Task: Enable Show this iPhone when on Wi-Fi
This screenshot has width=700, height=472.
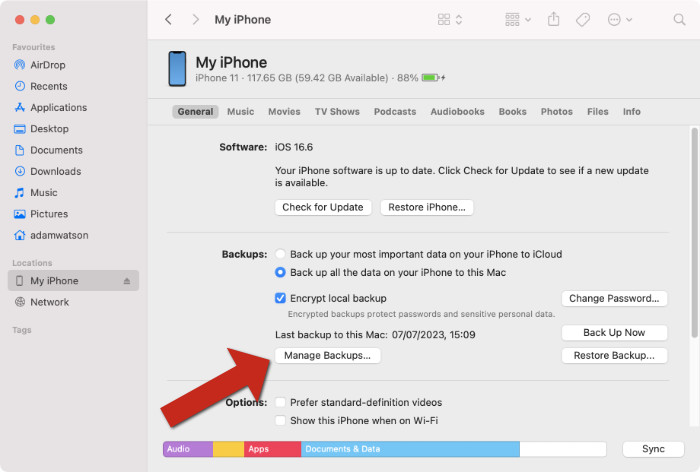Action: pos(280,421)
